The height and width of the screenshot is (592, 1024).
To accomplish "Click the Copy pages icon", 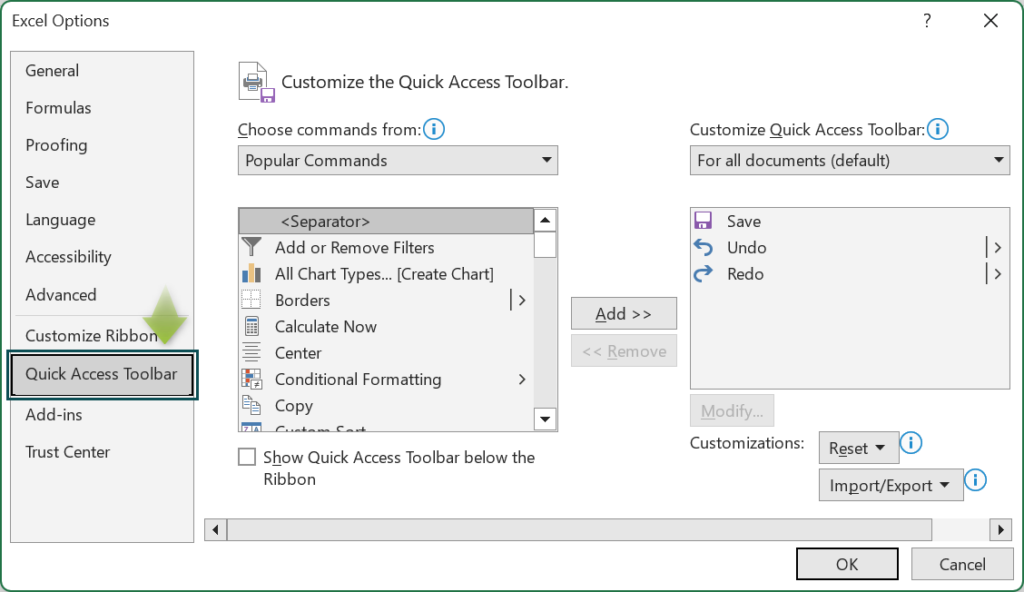I will (251, 405).
